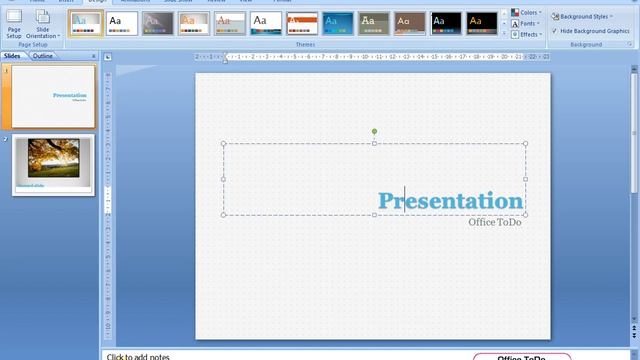This screenshot has width=640, height=360.
Task: Open the theme Colors dropdown
Action: [x=527, y=13]
